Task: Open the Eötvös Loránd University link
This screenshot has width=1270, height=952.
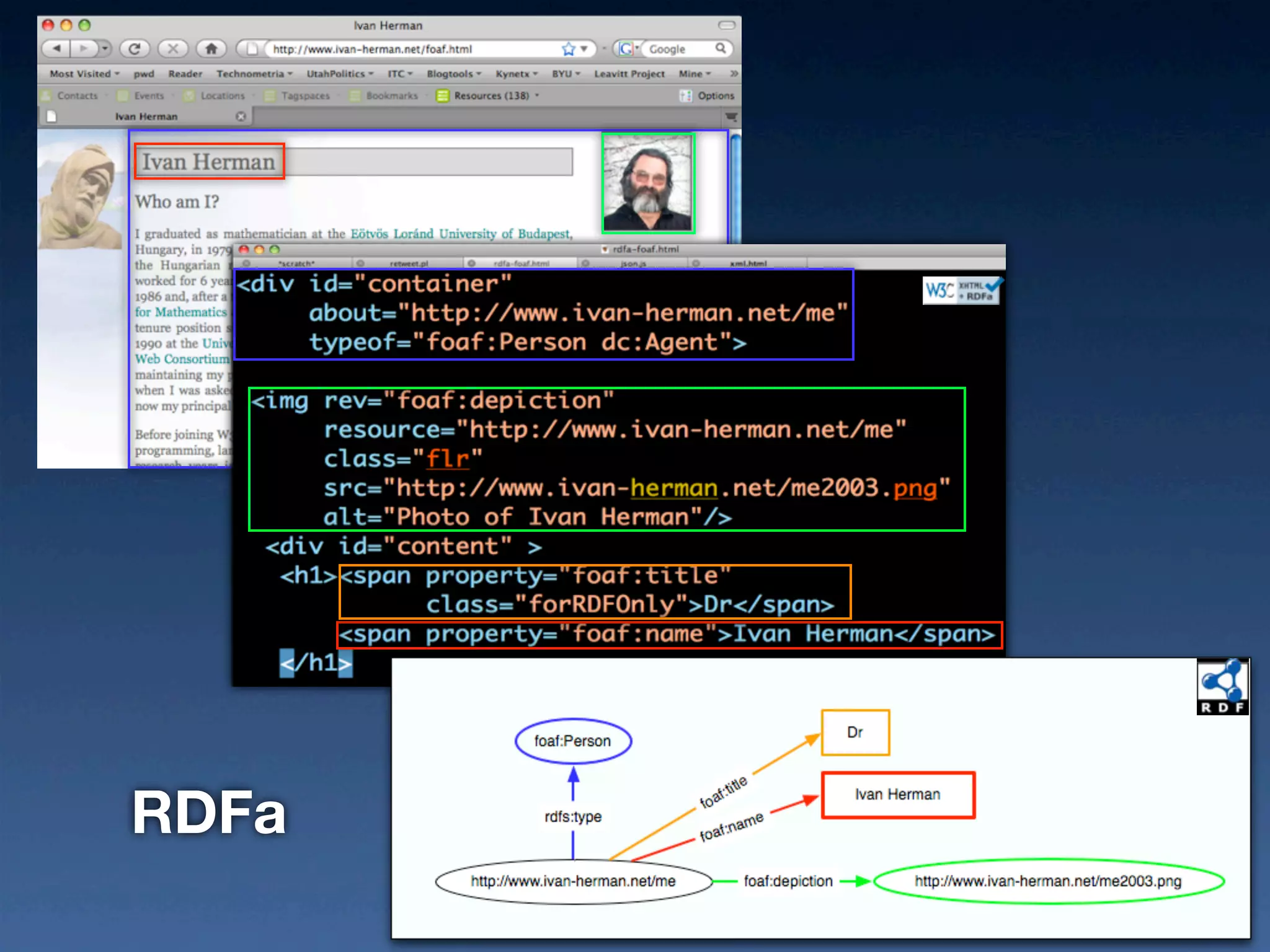Action: click(x=459, y=234)
